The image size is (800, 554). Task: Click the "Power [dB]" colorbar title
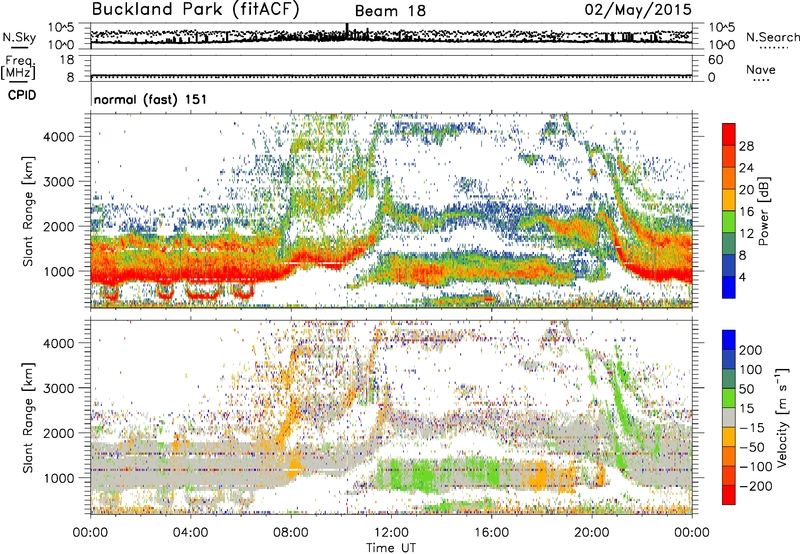(764, 211)
